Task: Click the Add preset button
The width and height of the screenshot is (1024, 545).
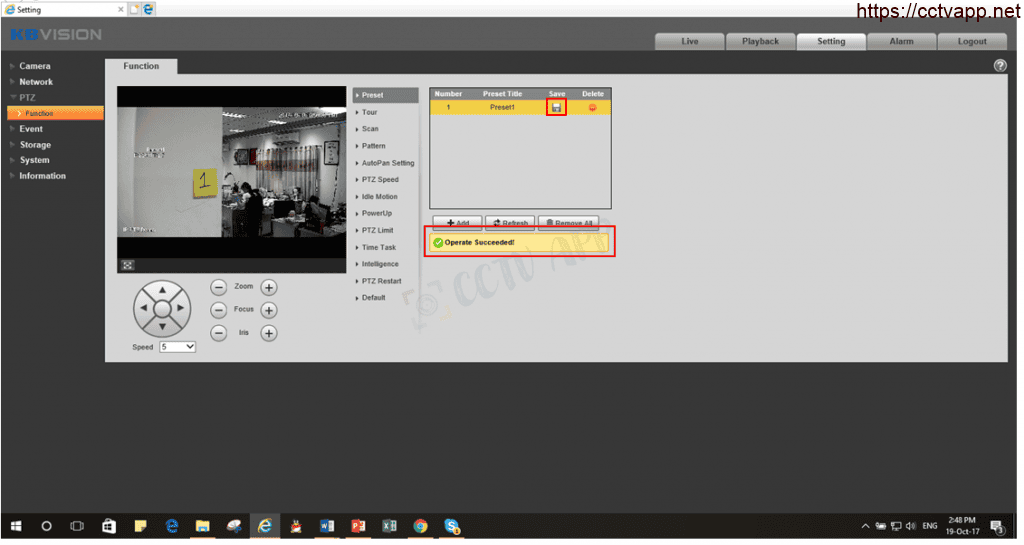Action: pos(457,223)
